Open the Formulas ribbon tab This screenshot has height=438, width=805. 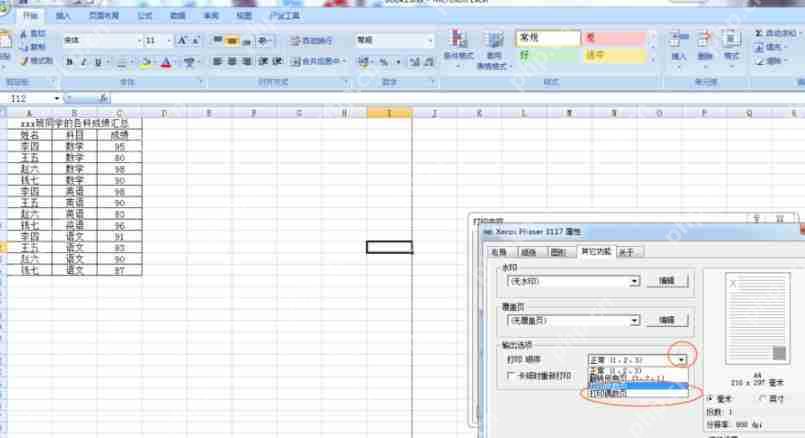tap(145, 16)
